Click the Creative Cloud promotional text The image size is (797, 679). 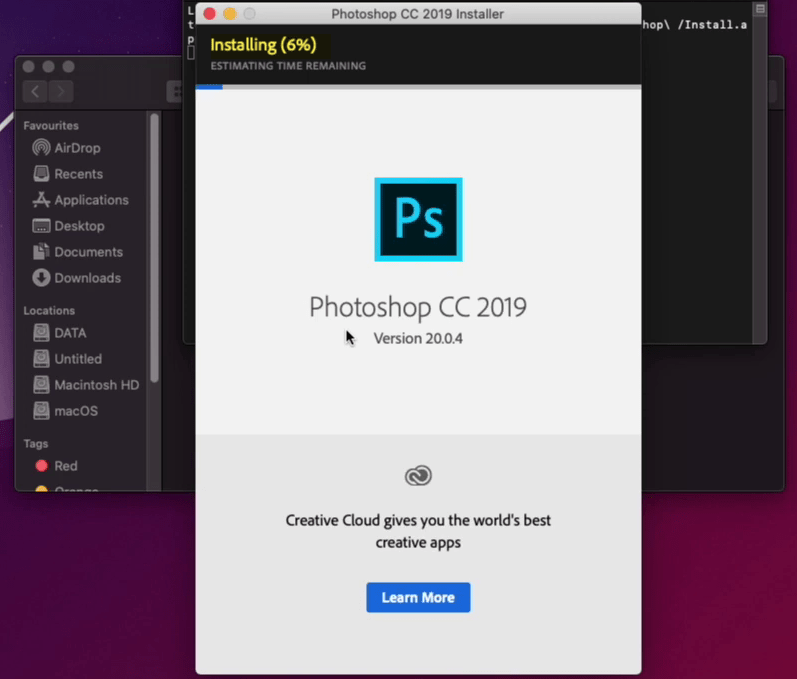click(x=418, y=531)
